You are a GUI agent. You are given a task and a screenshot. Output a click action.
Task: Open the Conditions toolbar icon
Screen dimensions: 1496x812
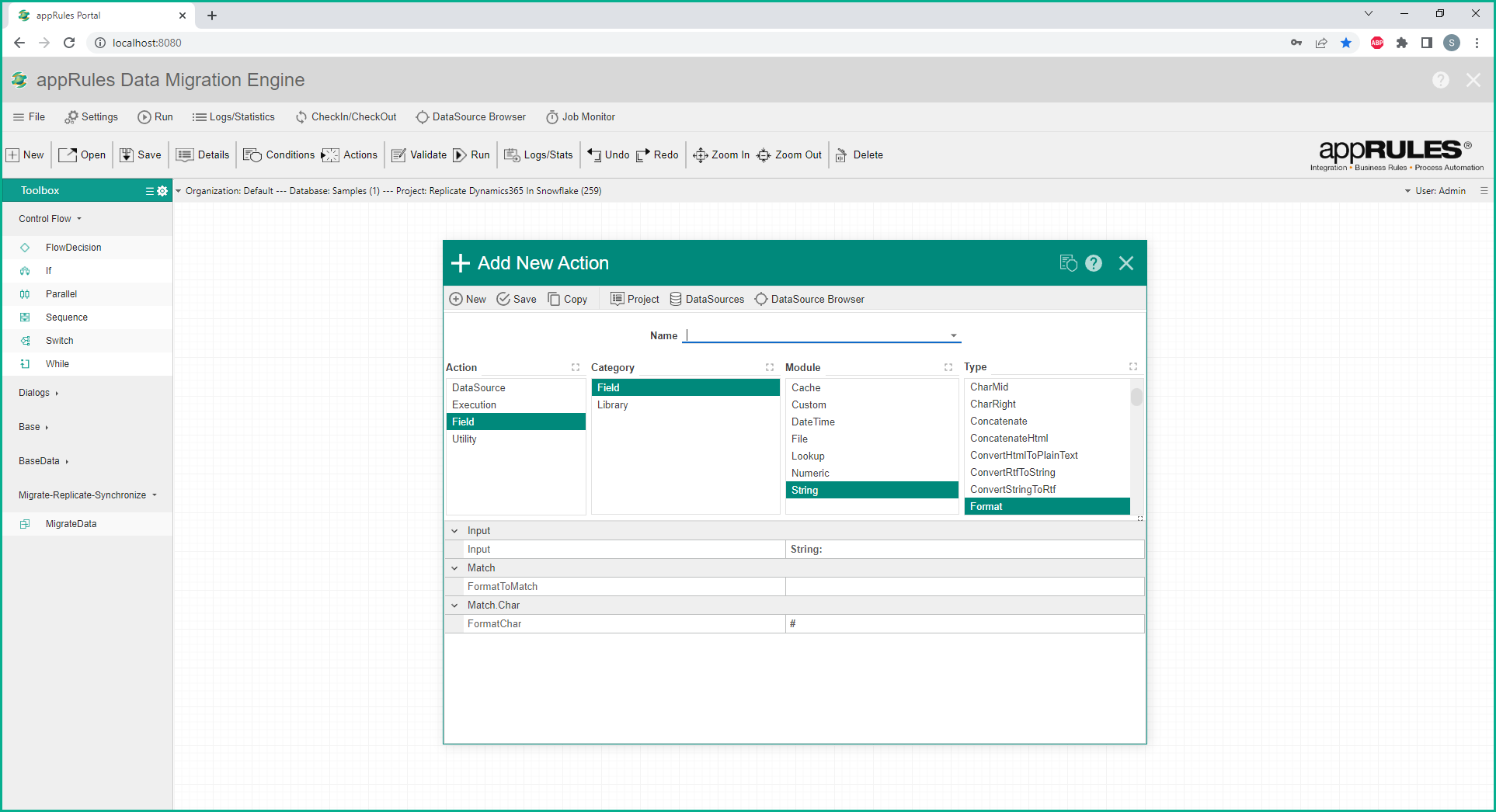[252, 155]
